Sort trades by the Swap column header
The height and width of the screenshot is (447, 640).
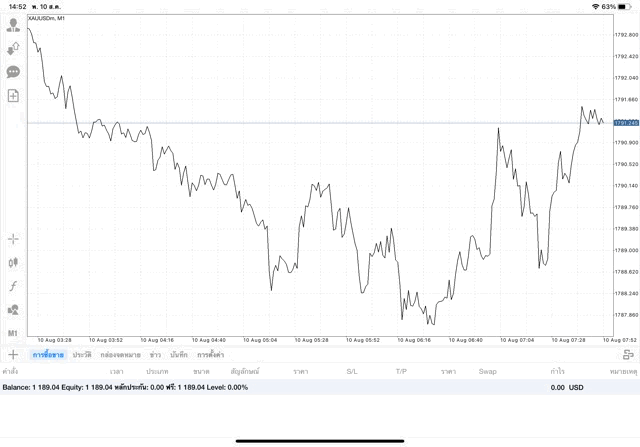click(487, 372)
